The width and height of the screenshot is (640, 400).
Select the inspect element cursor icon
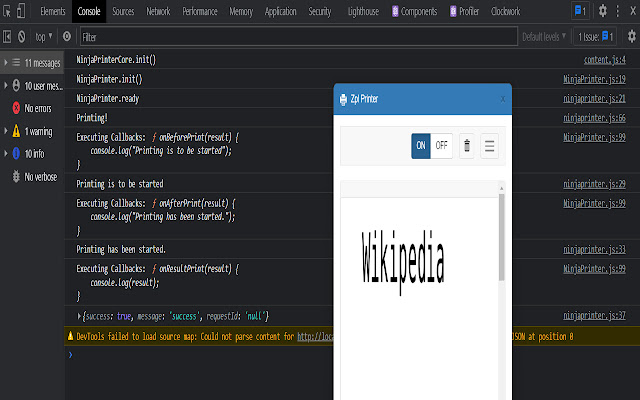pos(7,11)
